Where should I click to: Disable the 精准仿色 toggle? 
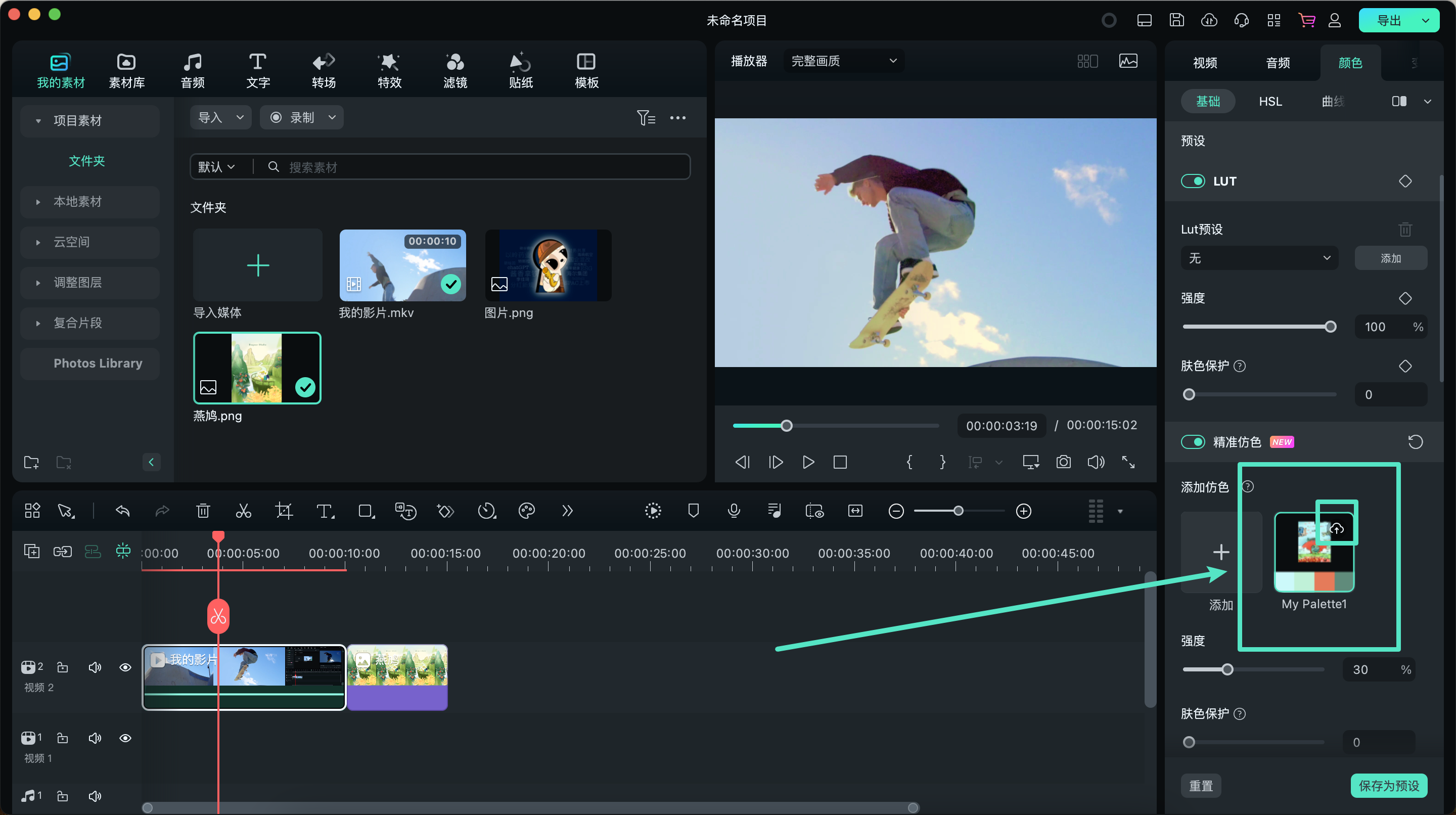tap(1193, 441)
